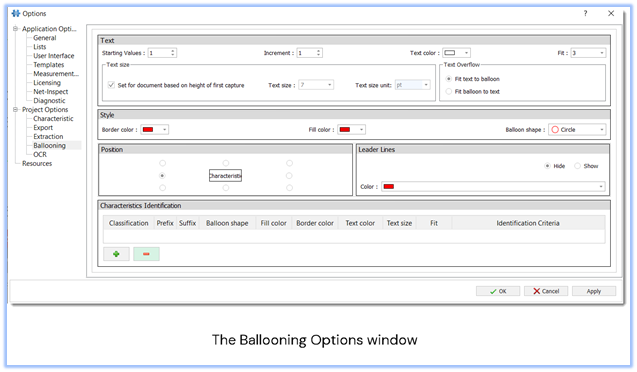Open Licensing options
The height and width of the screenshot is (372, 637).
point(47,82)
